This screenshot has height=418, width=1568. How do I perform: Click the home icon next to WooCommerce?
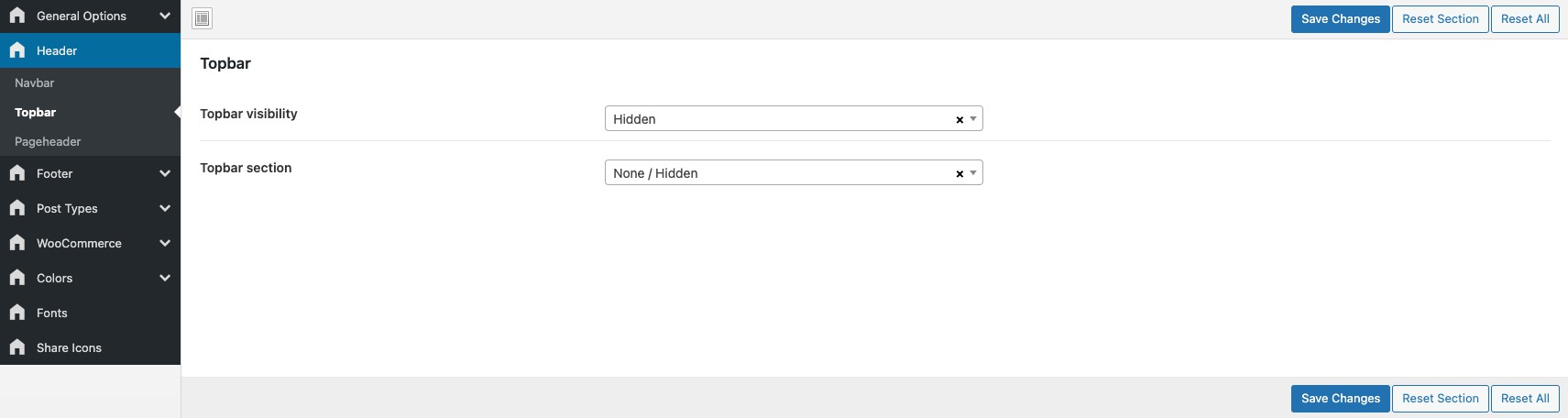(17, 243)
